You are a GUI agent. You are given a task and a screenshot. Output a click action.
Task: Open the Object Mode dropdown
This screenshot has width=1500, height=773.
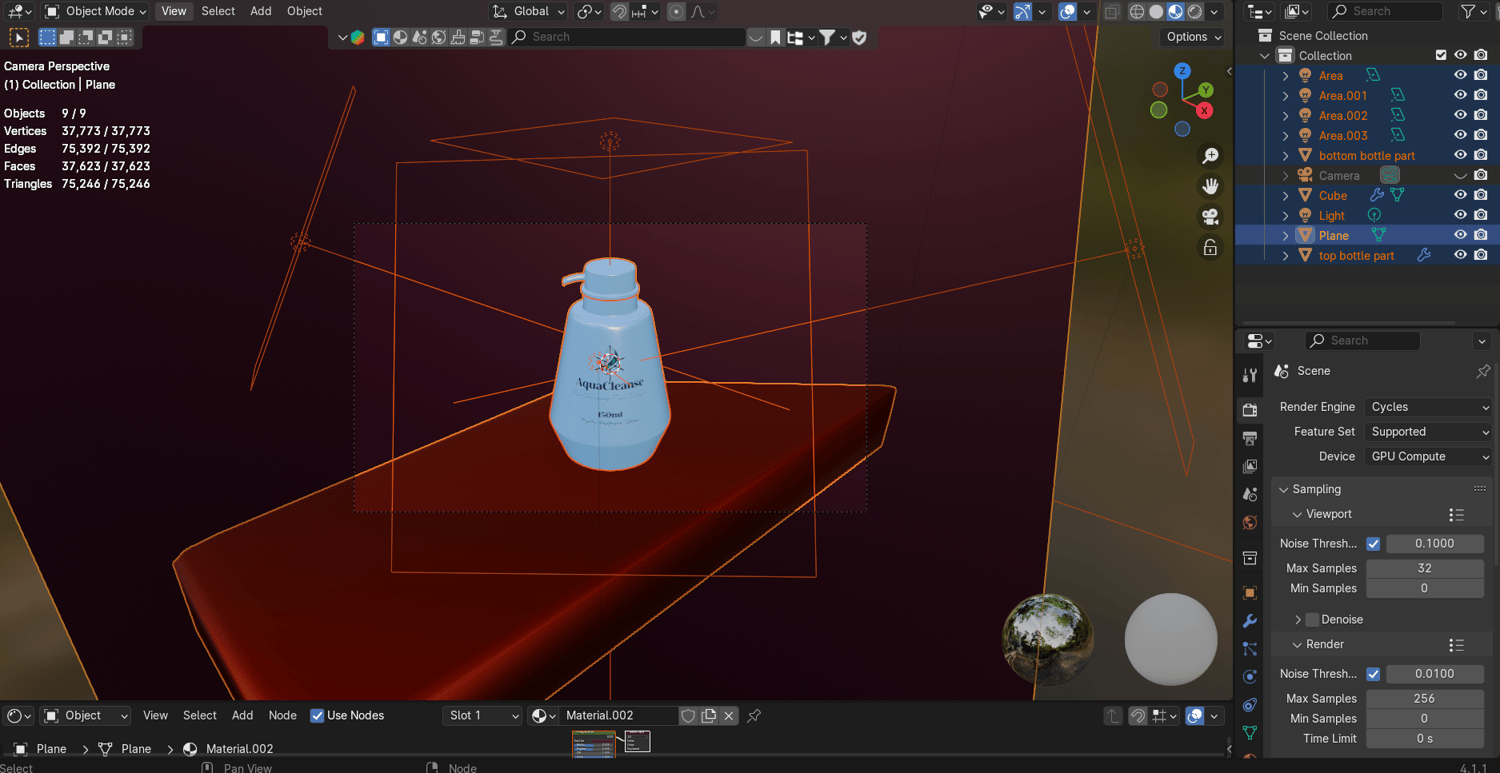(x=96, y=12)
